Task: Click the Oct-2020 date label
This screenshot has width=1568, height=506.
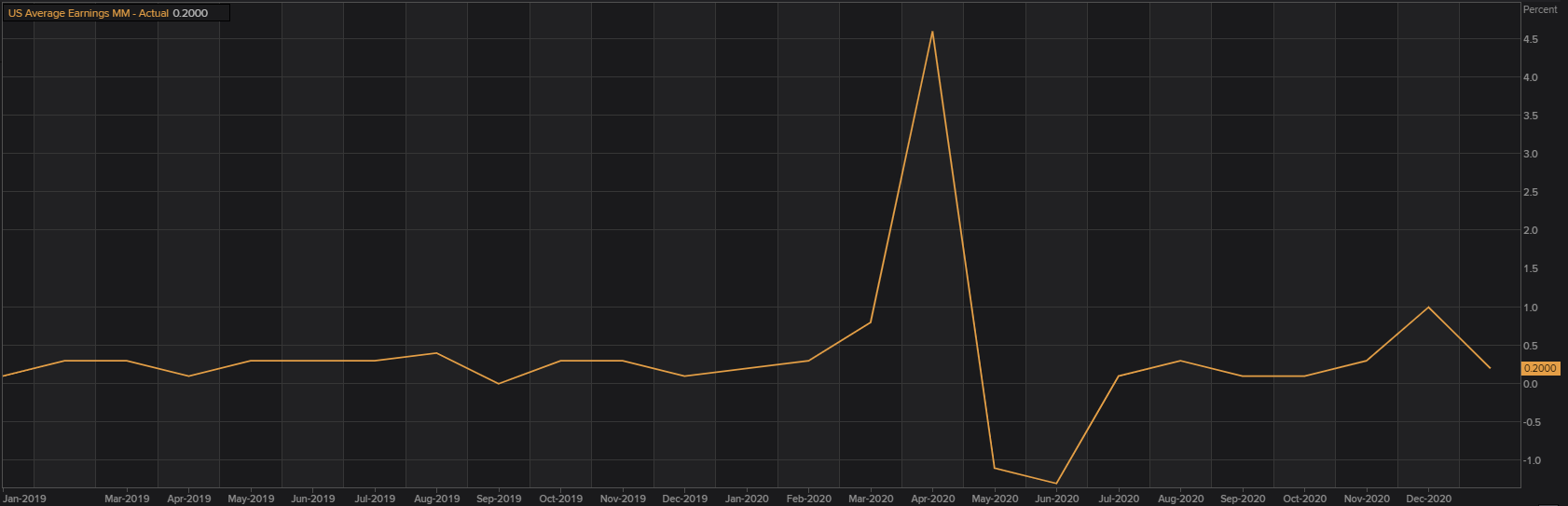Action: coord(1304,499)
